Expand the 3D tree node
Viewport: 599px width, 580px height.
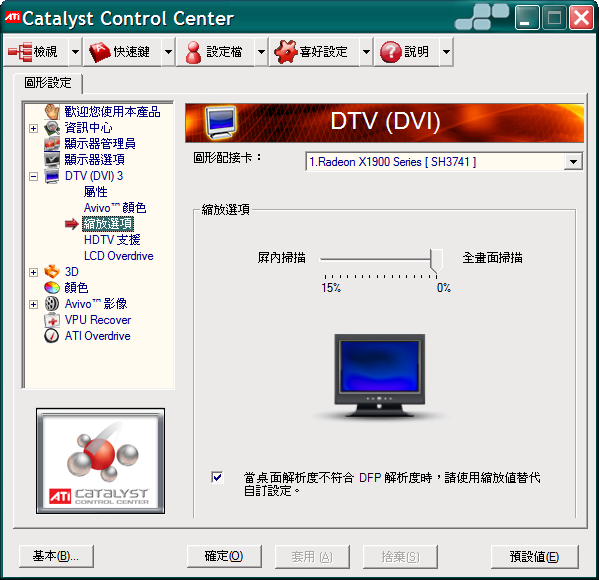coord(34,272)
